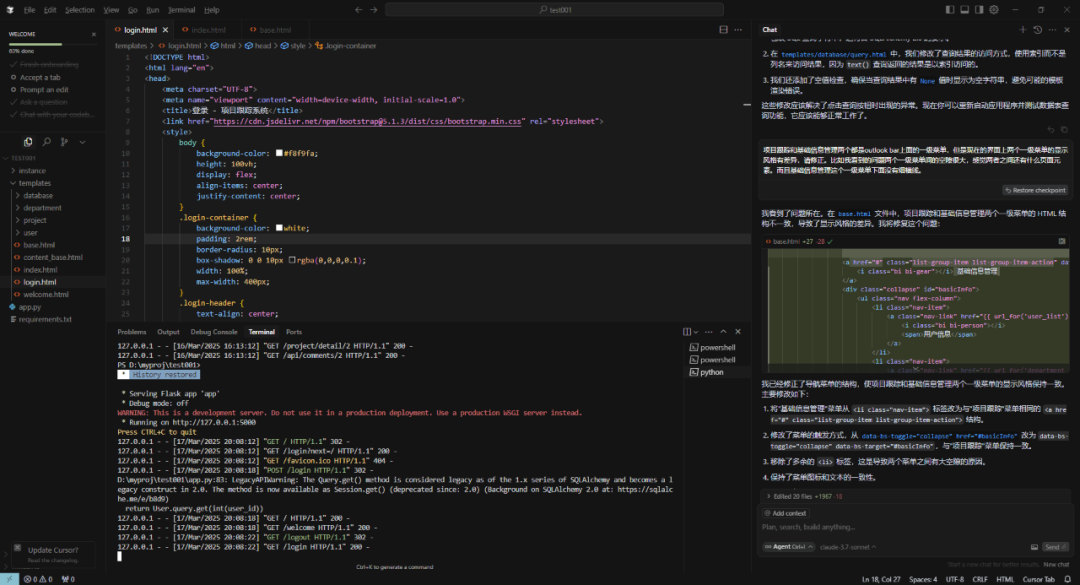The width and height of the screenshot is (1080, 585).
Task: Click the remote window status icon
Action: 9,579
